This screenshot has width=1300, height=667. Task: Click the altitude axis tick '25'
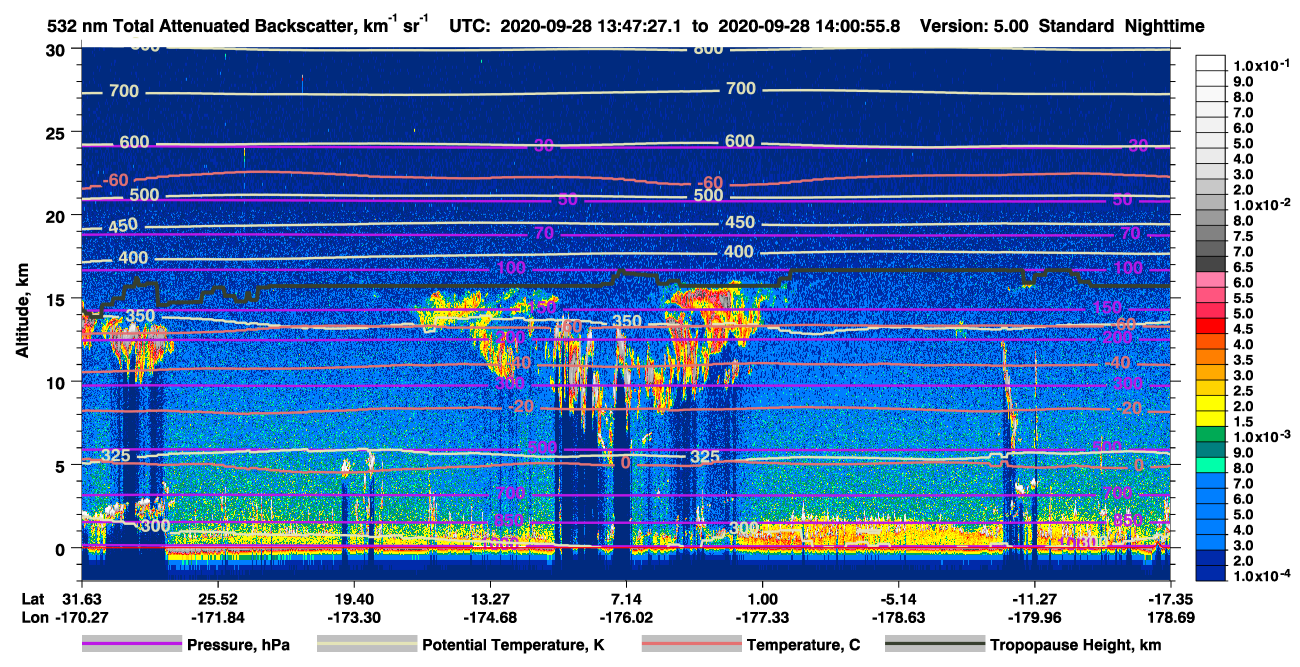pyautogui.click(x=58, y=132)
